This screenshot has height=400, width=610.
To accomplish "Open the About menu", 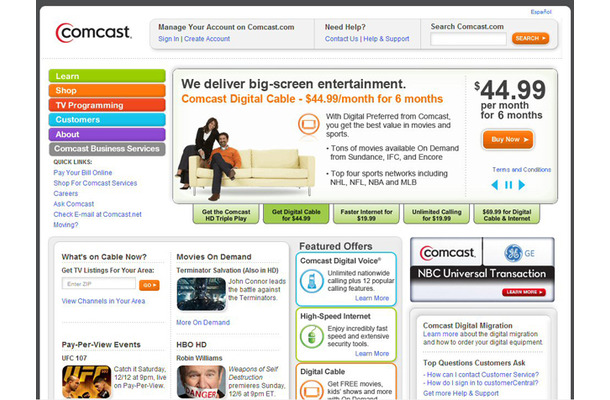I will (107, 134).
